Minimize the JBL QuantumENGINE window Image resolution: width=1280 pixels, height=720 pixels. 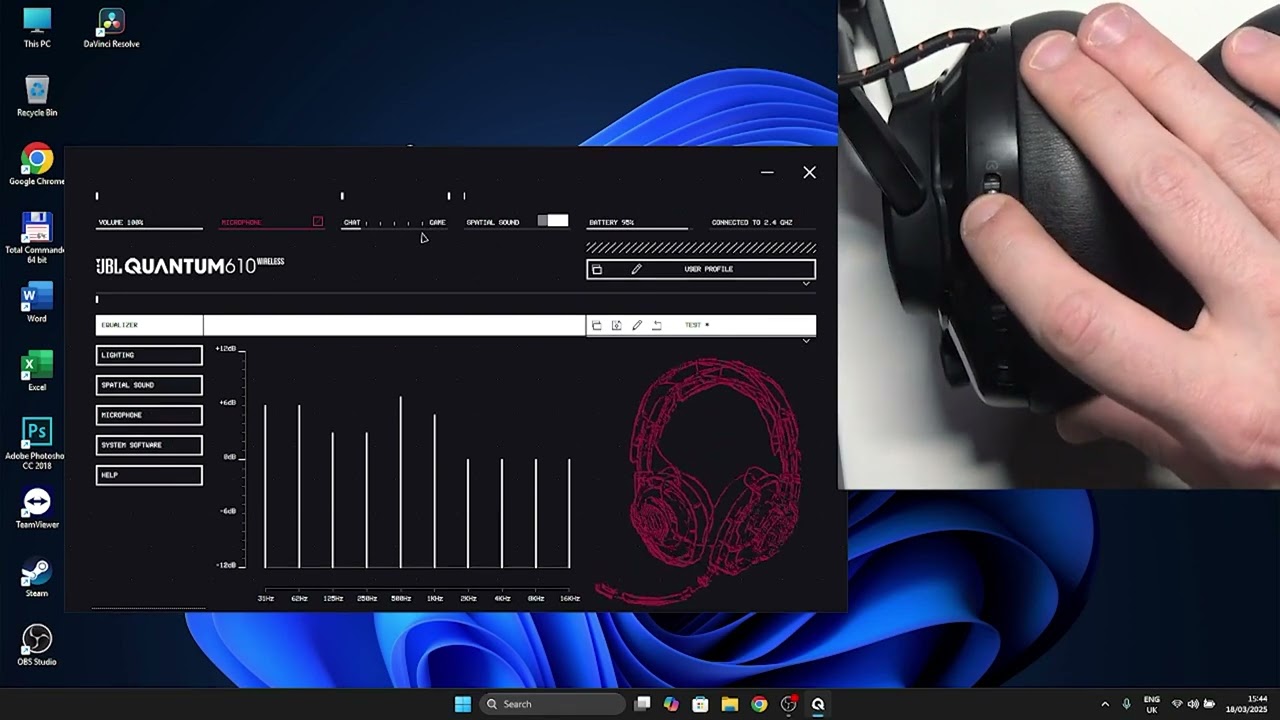pyautogui.click(x=767, y=172)
